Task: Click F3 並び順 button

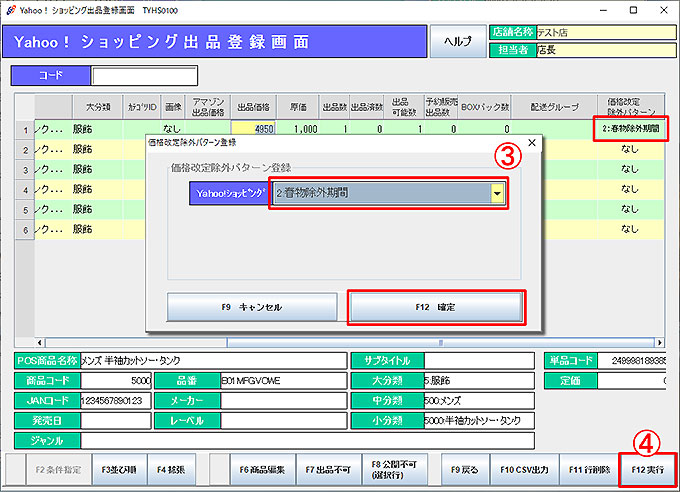Action: (118, 468)
